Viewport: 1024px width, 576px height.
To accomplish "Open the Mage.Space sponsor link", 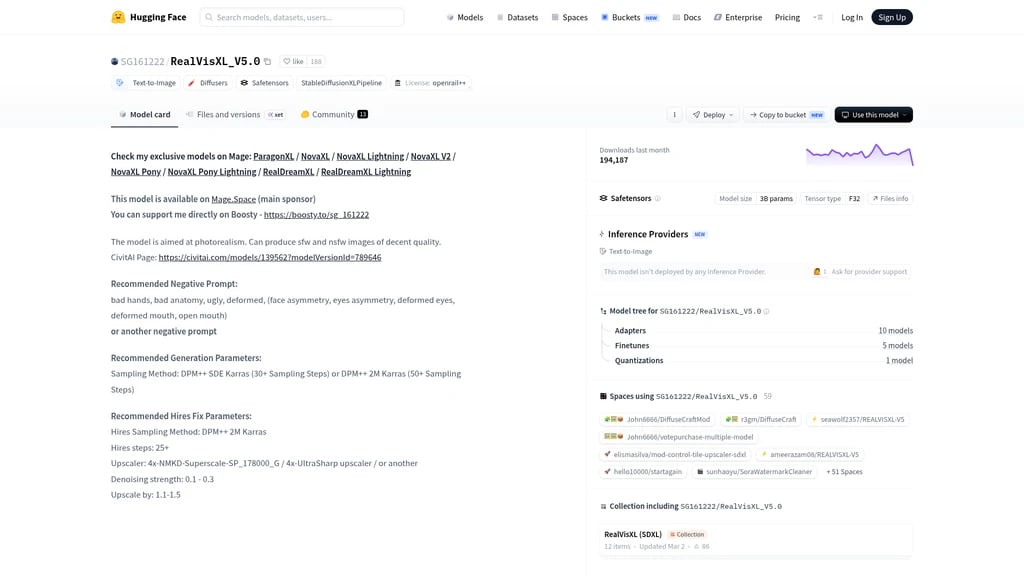I will pyautogui.click(x=233, y=199).
